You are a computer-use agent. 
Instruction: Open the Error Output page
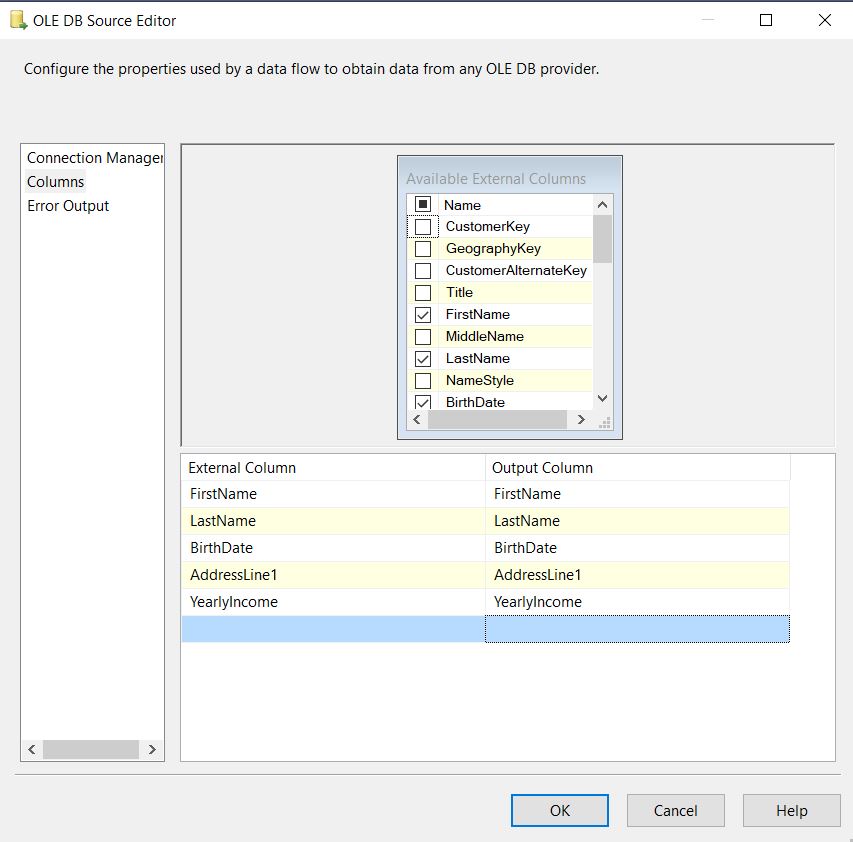pyautogui.click(x=68, y=206)
